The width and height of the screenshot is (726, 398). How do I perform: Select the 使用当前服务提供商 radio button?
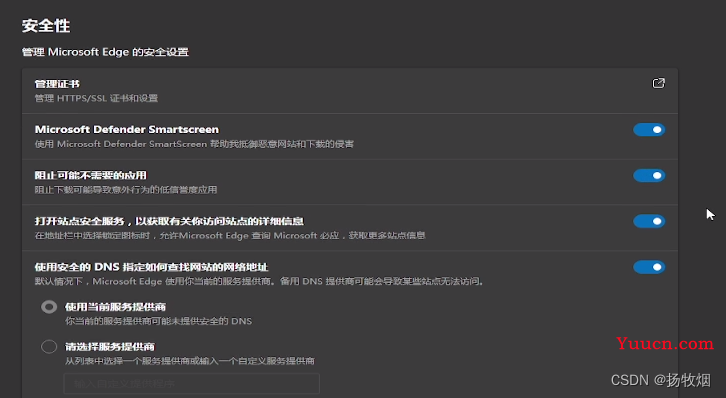(49, 307)
